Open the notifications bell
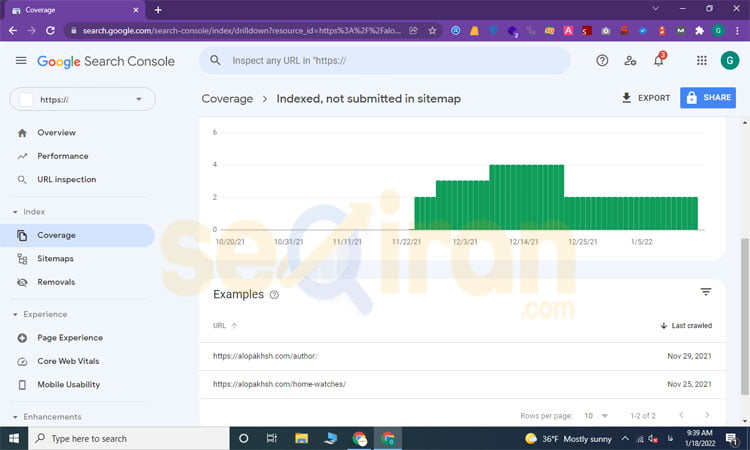This screenshot has height=450, width=750. tap(659, 60)
